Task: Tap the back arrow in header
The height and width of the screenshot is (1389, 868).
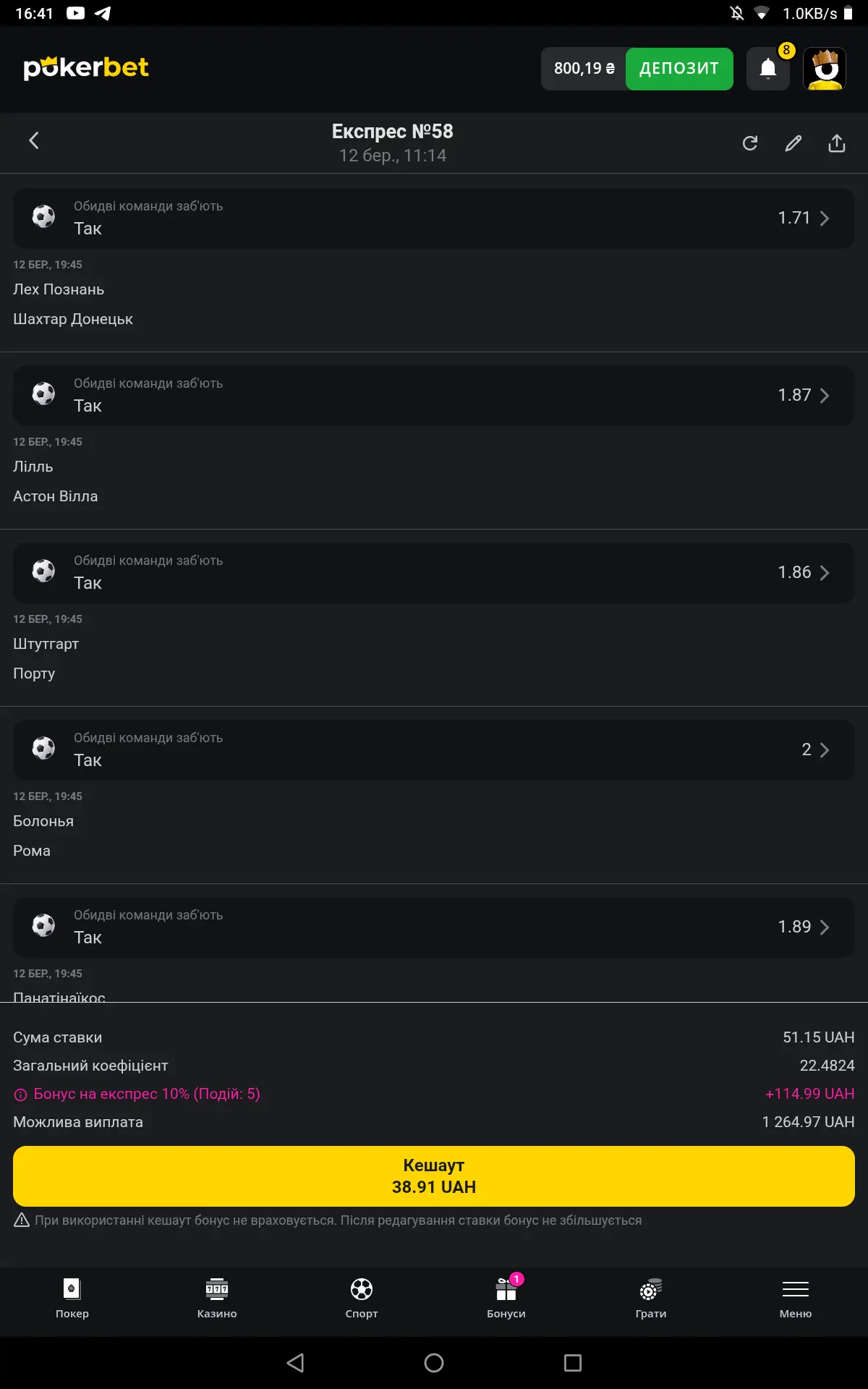Action: point(33,140)
